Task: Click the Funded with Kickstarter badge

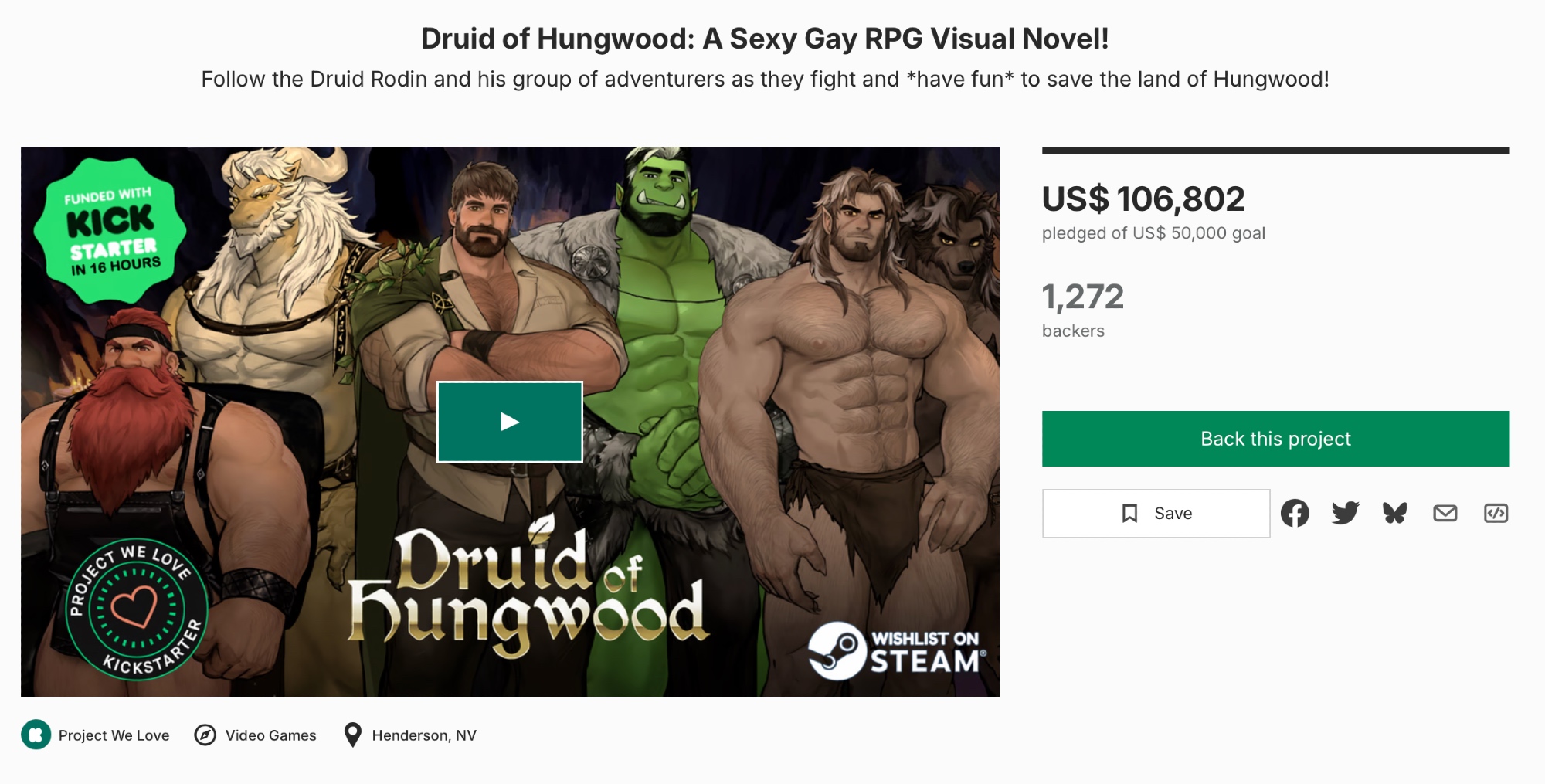Action: click(x=110, y=230)
